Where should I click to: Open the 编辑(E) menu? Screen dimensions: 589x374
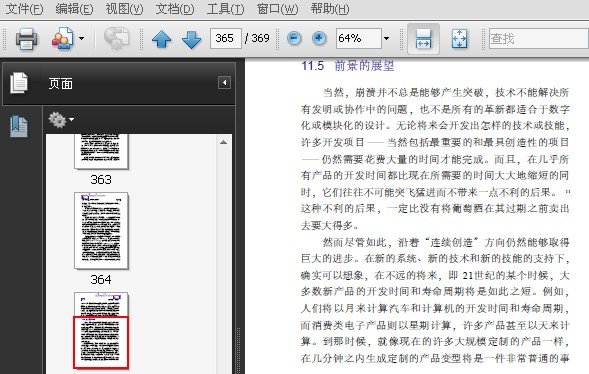(x=74, y=9)
